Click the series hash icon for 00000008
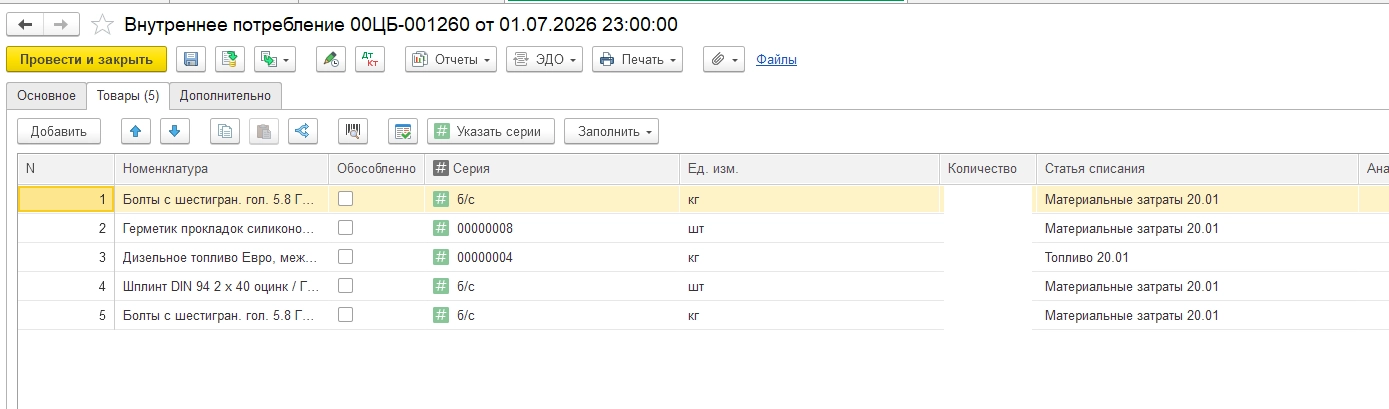This screenshot has height=409, width=1389. (x=441, y=228)
